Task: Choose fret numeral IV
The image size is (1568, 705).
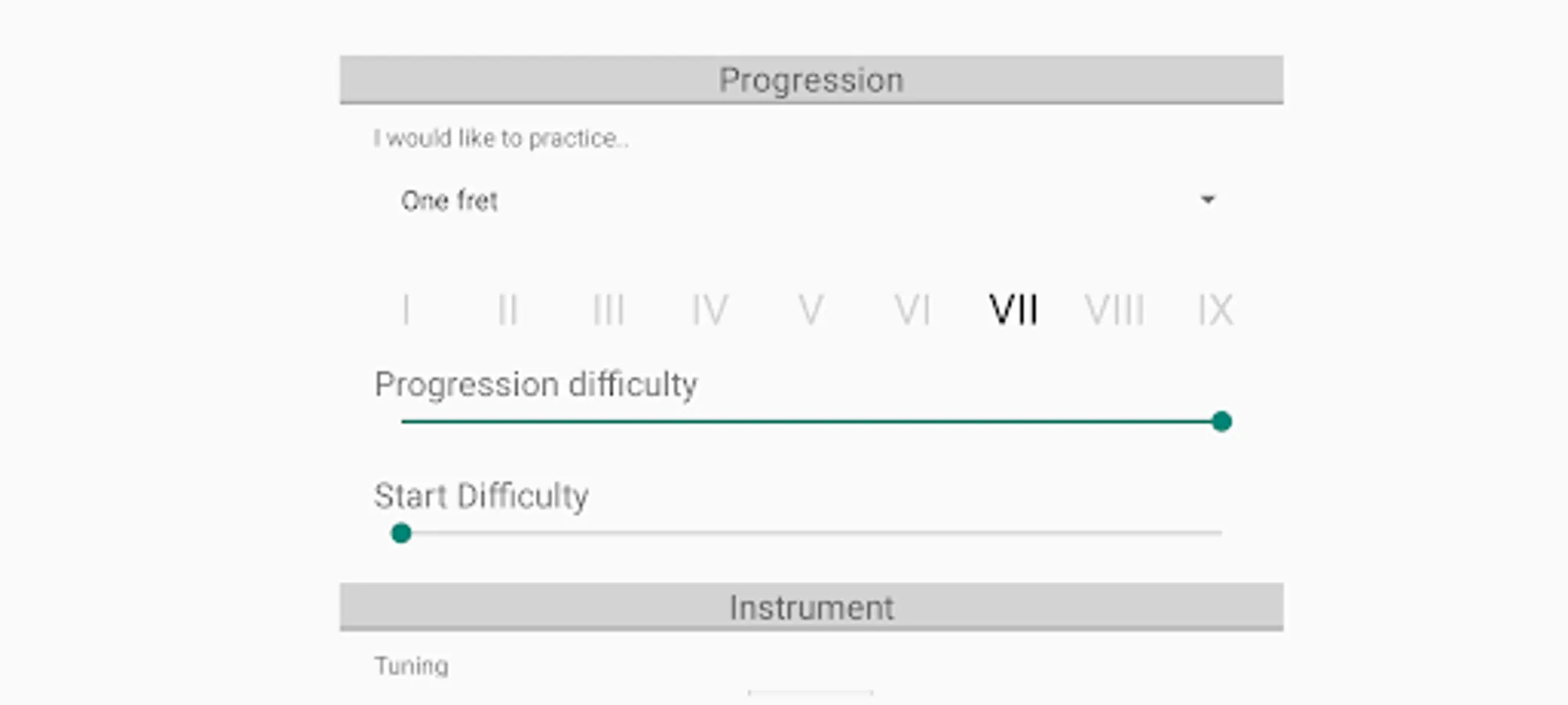Action: [709, 310]
